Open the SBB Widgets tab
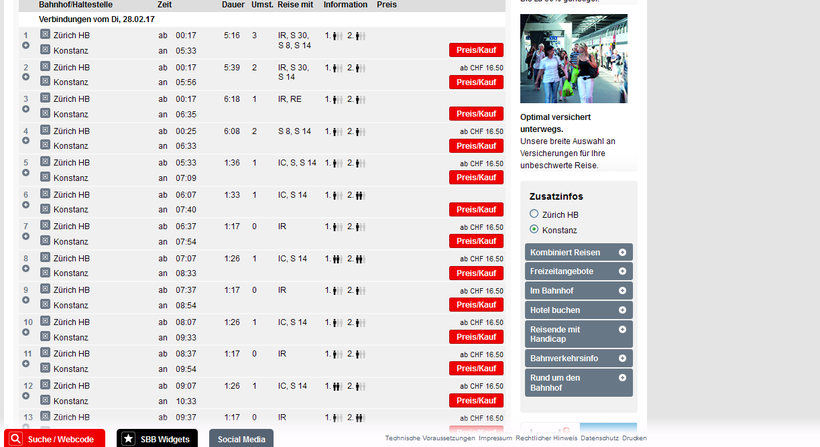The width and height of the screenshot is (820, 447). (157, 439)
